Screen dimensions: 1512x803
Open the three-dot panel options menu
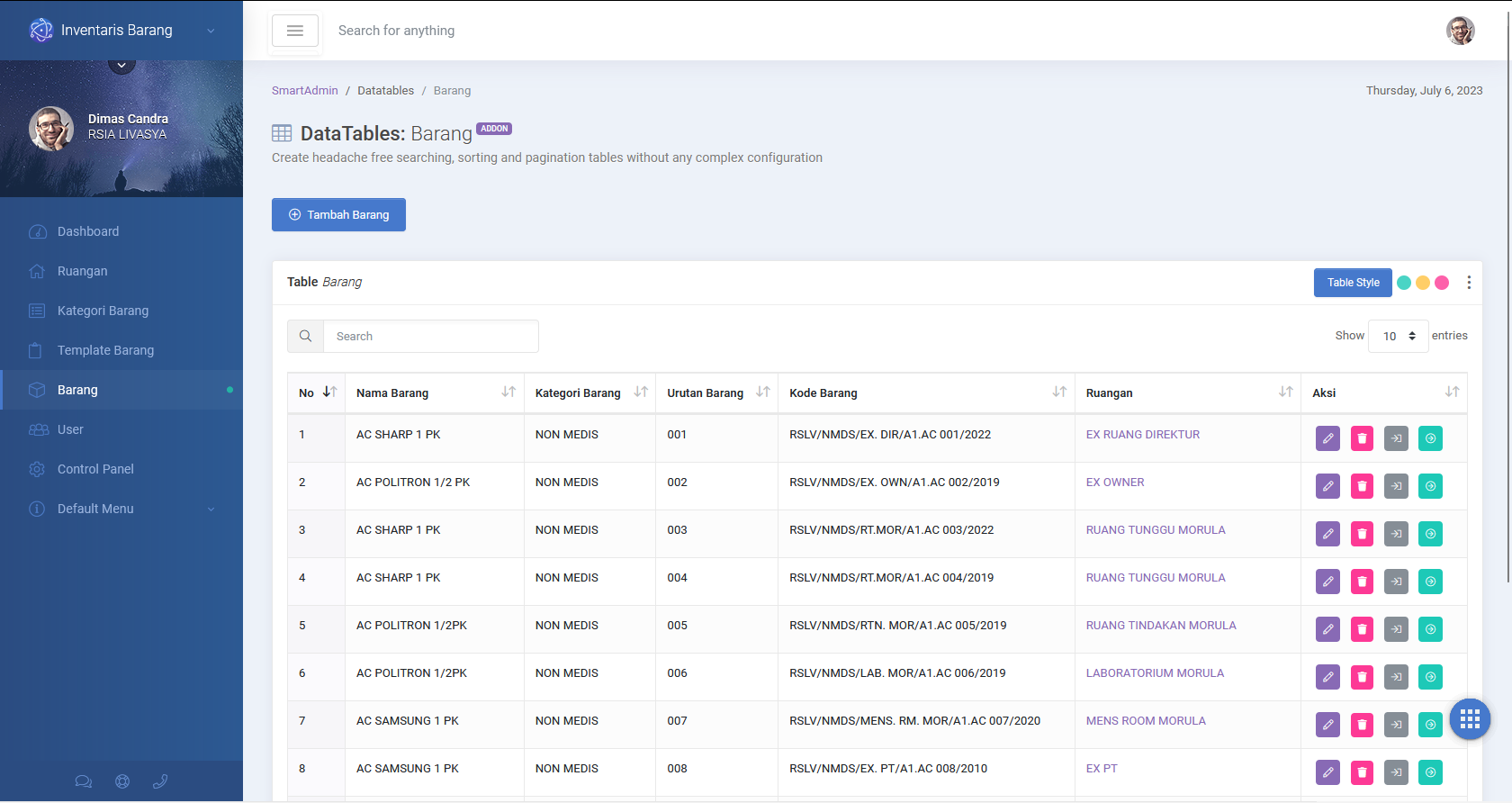pos(1469,283)
